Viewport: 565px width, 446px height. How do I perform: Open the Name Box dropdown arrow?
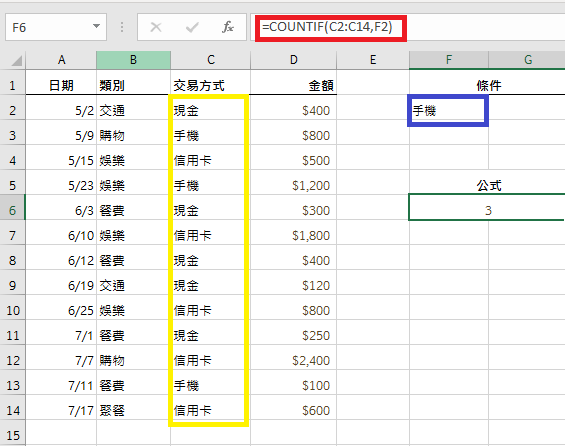96,26
